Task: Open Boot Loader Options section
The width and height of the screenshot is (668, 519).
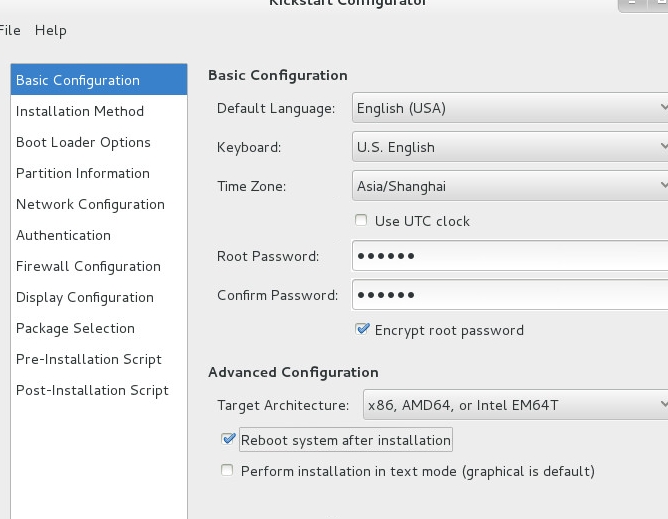Action: 99,142
